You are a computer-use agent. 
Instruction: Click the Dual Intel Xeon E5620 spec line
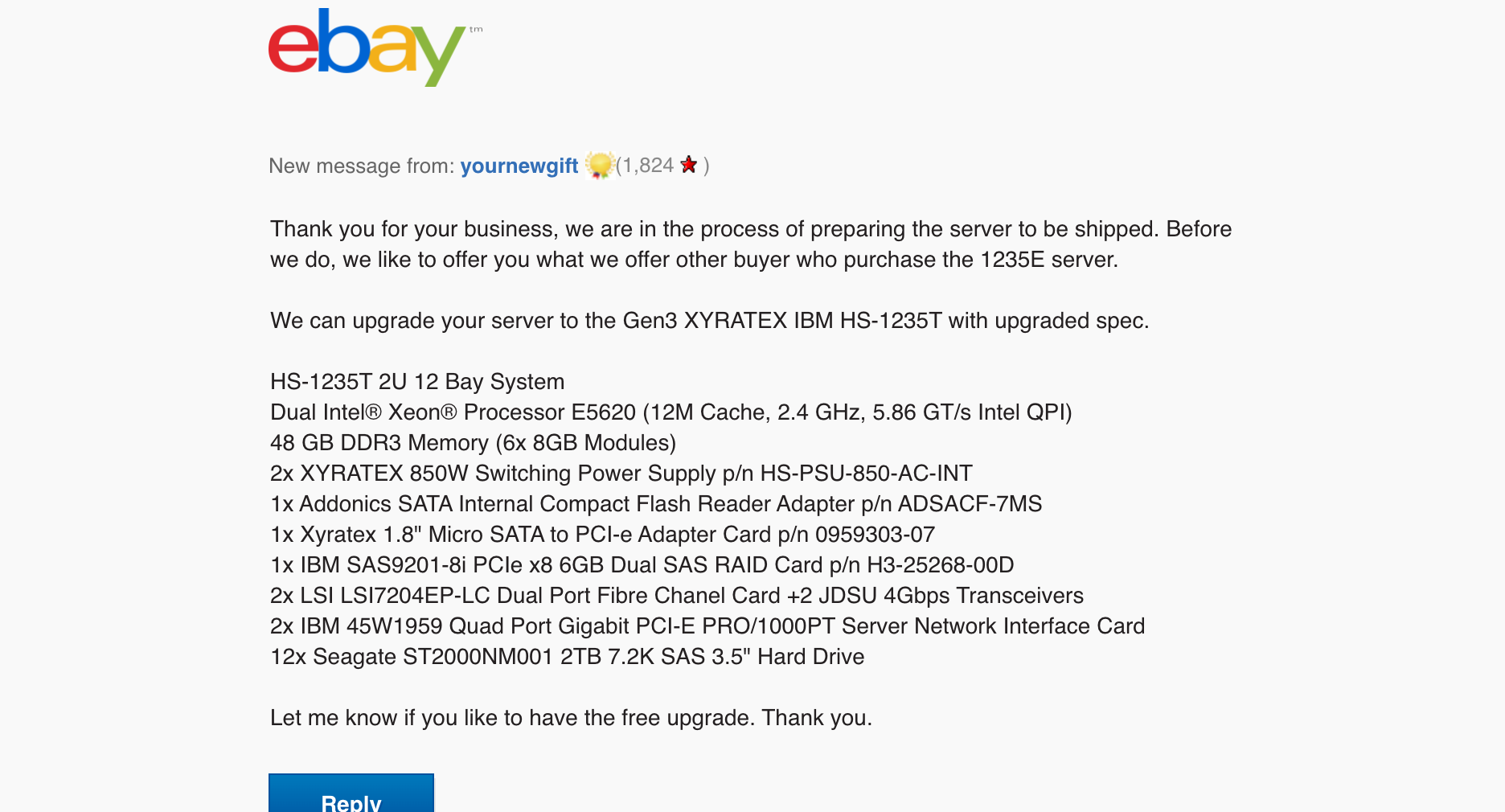point(671,412)
